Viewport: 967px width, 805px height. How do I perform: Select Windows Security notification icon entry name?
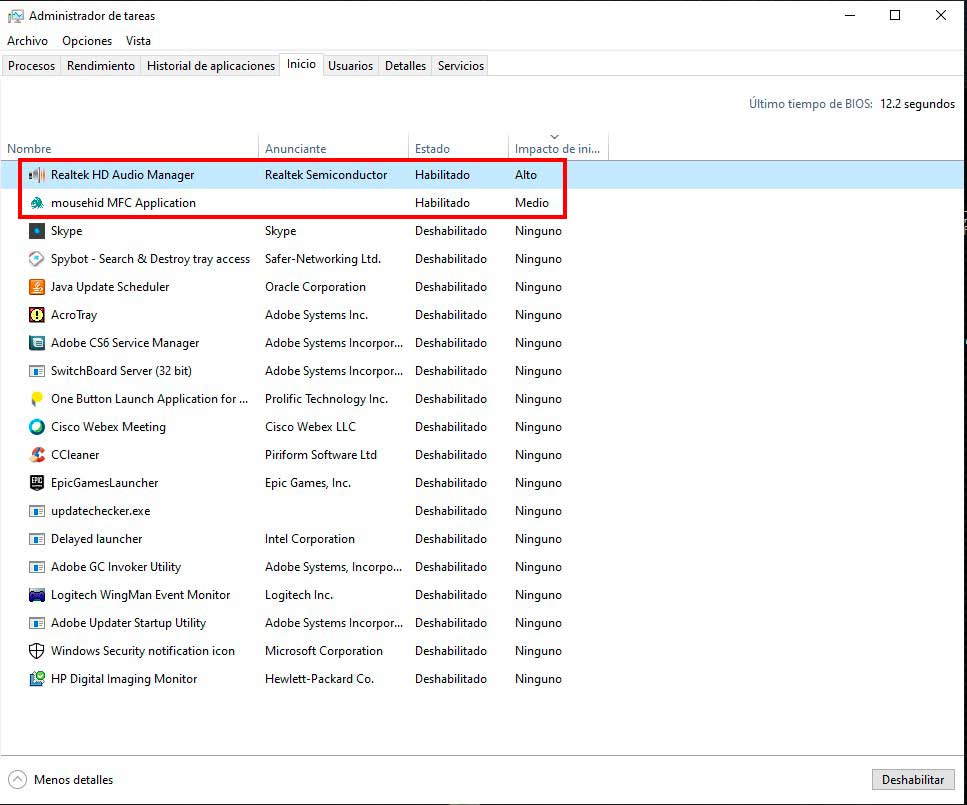coord(143,651)
